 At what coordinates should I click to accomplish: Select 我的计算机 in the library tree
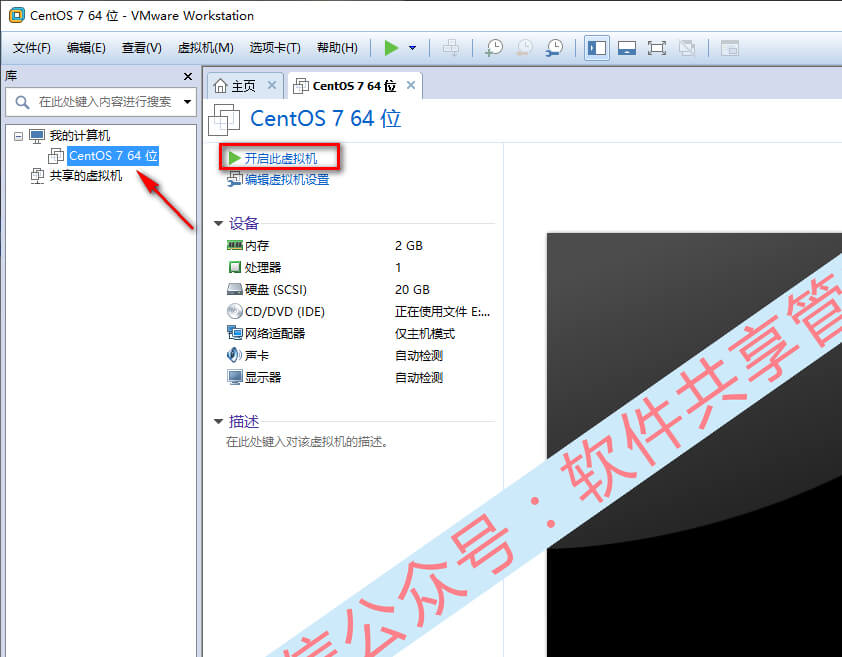(x=79, y=135)
